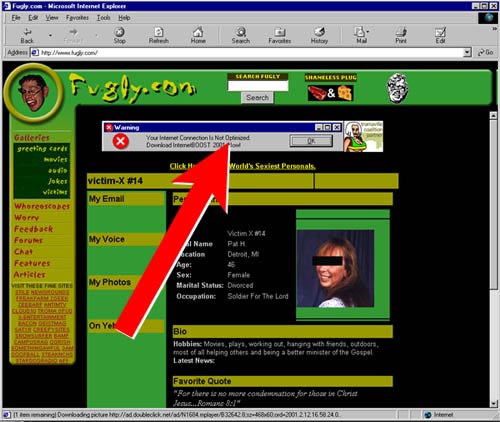Open the View menu
Viewport: 500px width, 422px height.
52,18
